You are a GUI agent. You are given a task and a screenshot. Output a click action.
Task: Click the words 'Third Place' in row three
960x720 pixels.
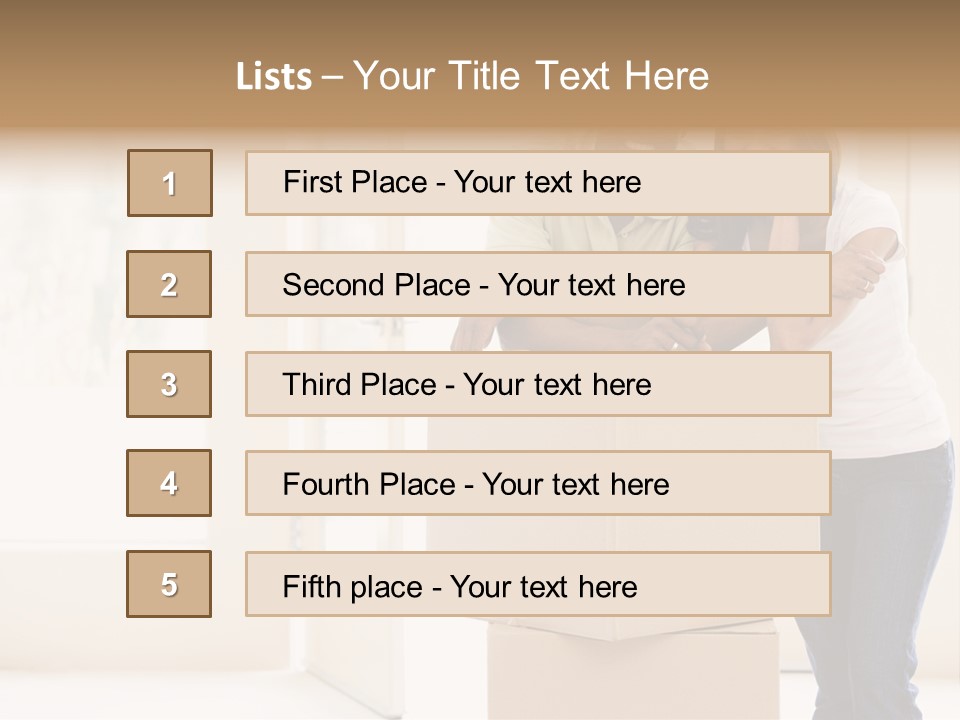coord(359,384)
